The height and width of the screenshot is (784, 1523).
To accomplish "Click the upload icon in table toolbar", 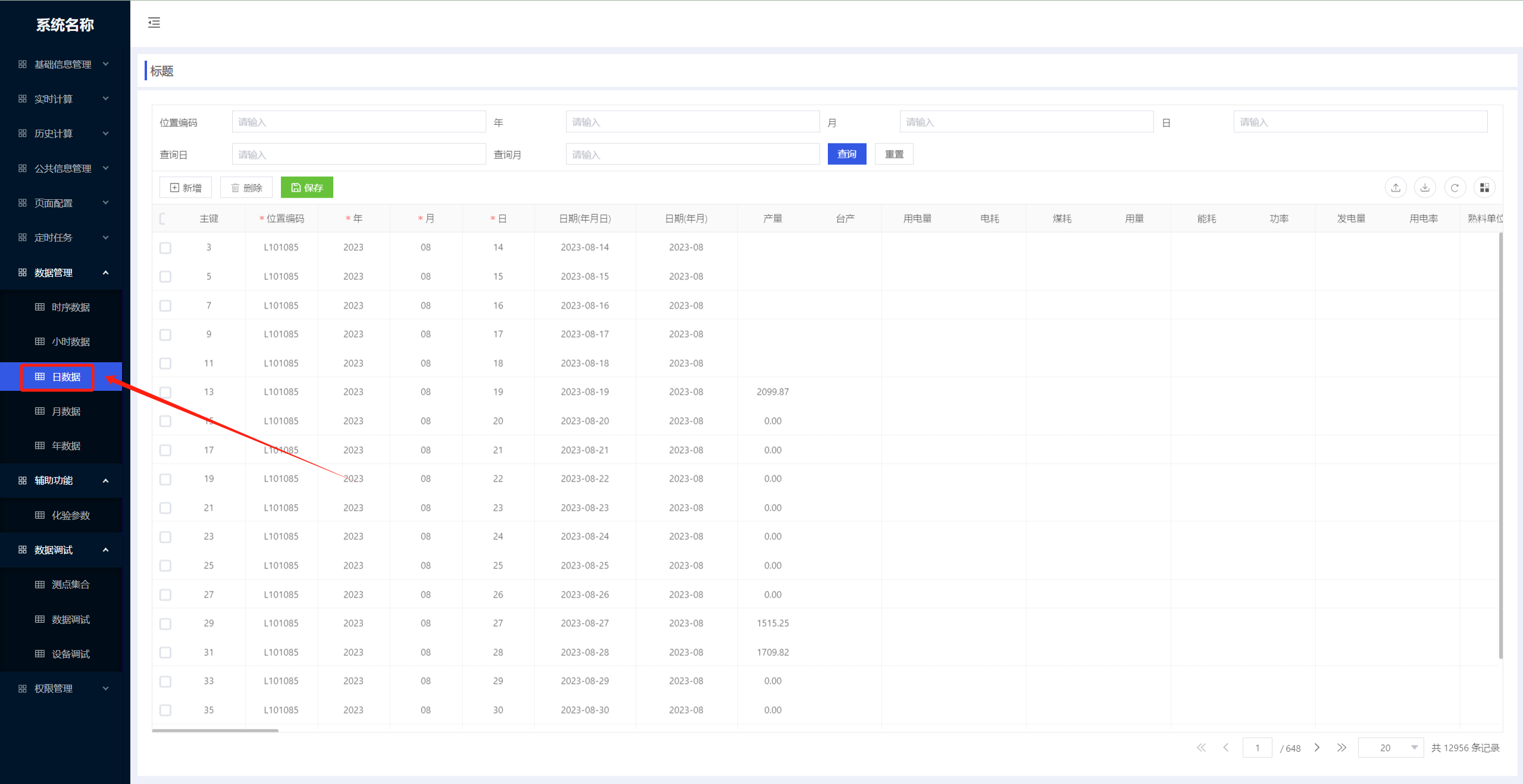I will (x=1396, y=188).
